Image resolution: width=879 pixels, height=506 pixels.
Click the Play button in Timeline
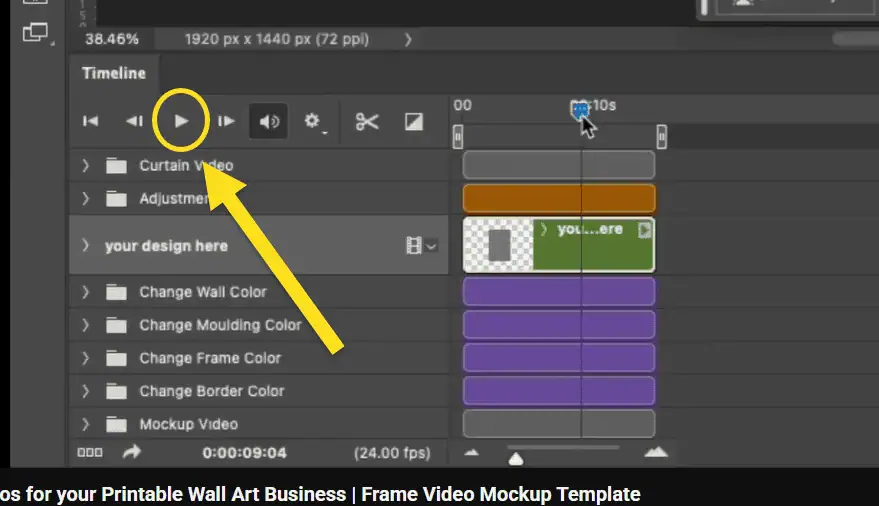(181, 121)
